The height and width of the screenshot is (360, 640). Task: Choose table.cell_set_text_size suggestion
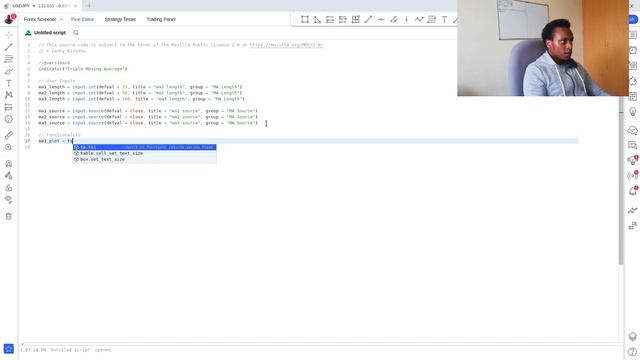pyautogui.click(x=144, y=153)
